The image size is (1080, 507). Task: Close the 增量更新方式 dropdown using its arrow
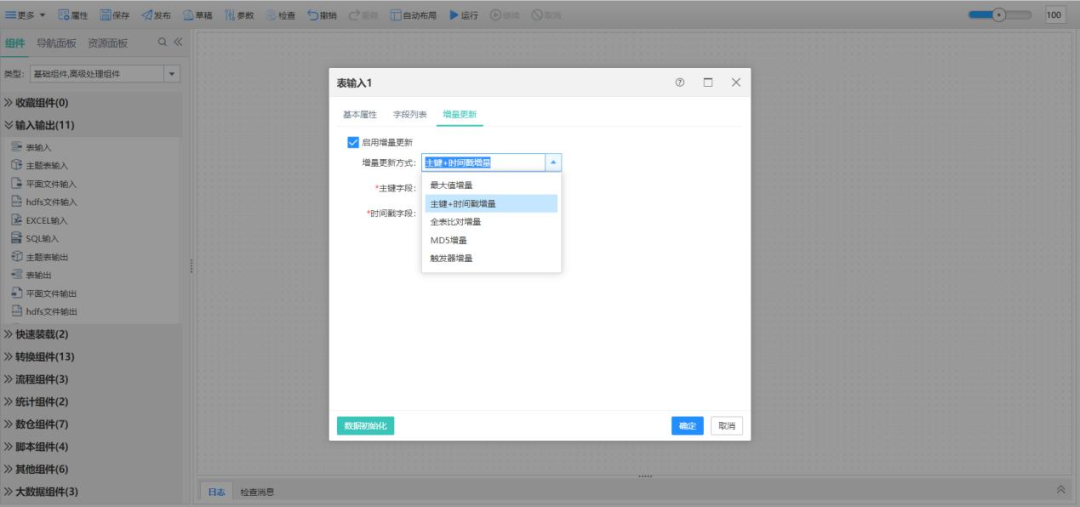[x=553, y=162]
